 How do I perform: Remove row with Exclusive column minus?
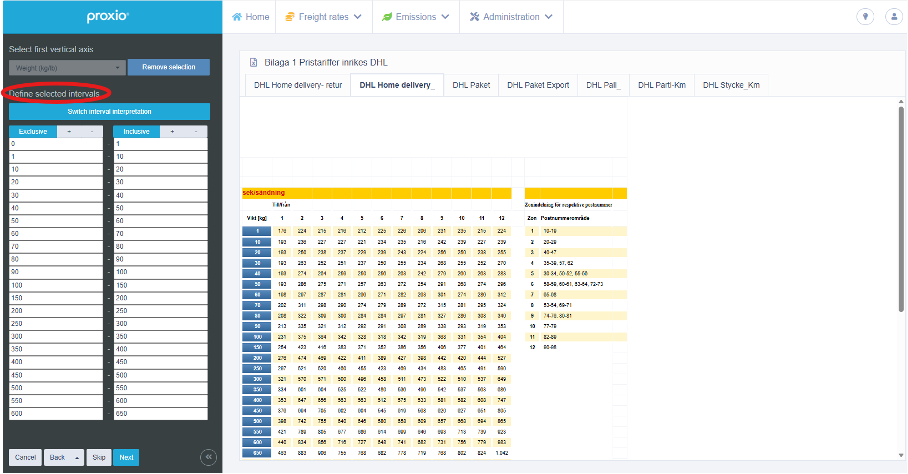point(91,131)
